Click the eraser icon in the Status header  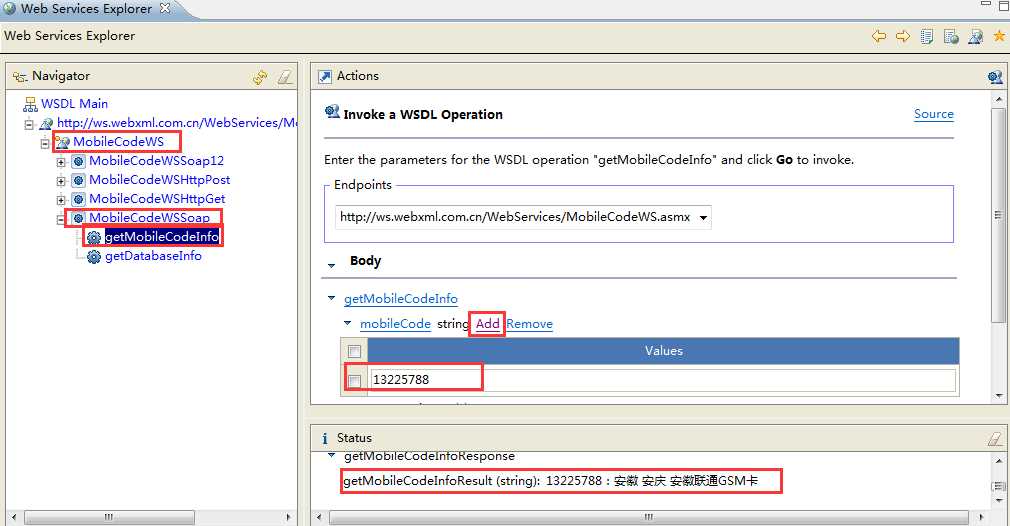coord(995,439)
